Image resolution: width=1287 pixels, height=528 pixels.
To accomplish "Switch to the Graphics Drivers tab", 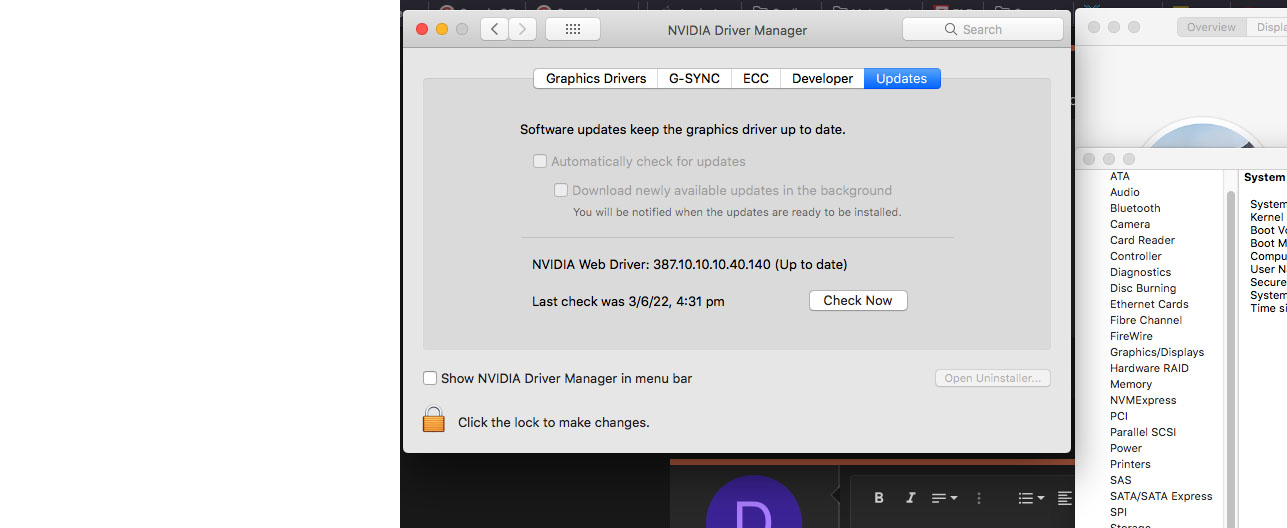I will coord(595,78).
